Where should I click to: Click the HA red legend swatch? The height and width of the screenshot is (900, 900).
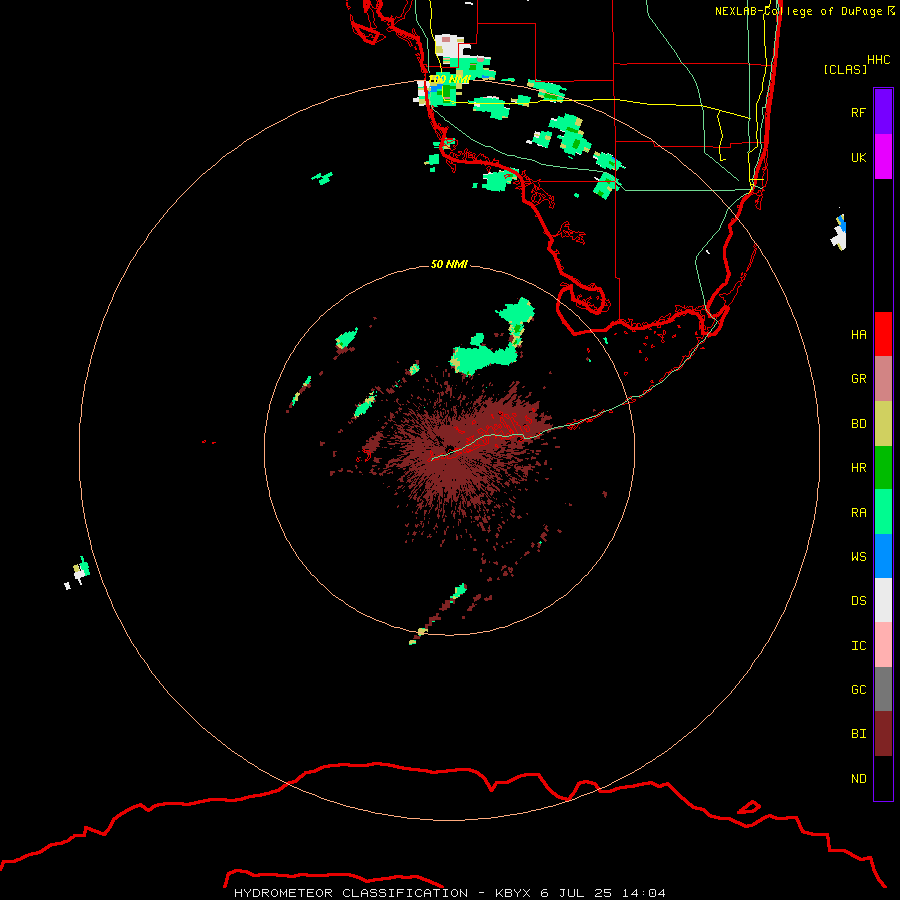click(x=883, y=334)
